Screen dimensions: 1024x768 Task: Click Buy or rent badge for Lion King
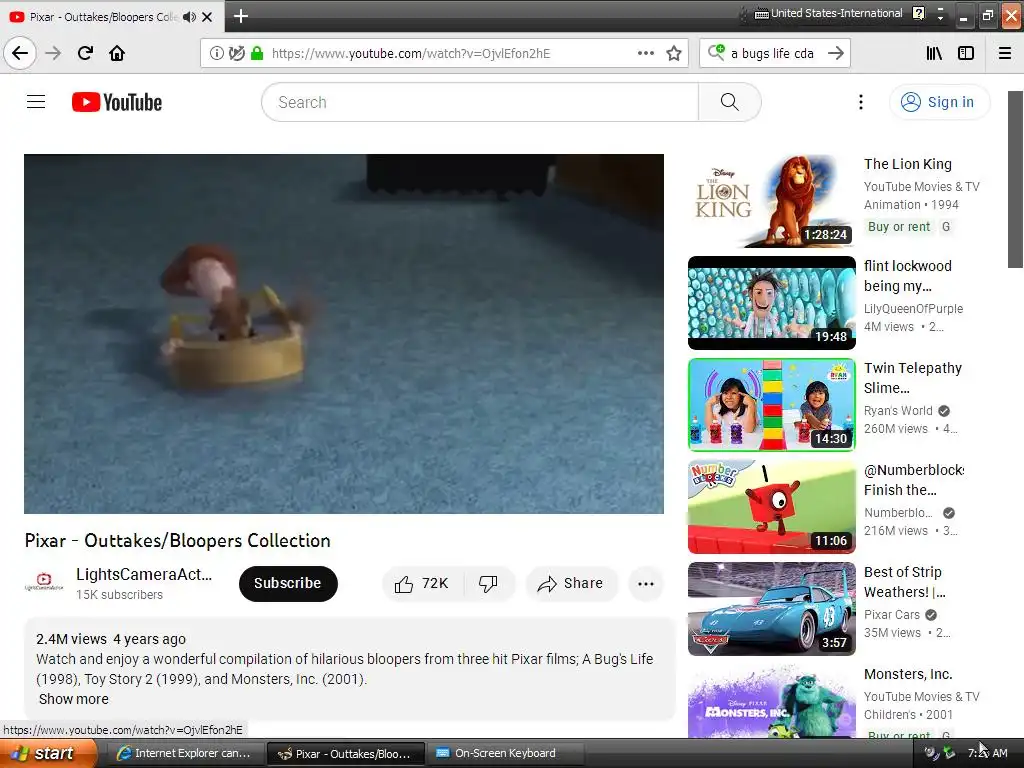click(x=899, y=227)
